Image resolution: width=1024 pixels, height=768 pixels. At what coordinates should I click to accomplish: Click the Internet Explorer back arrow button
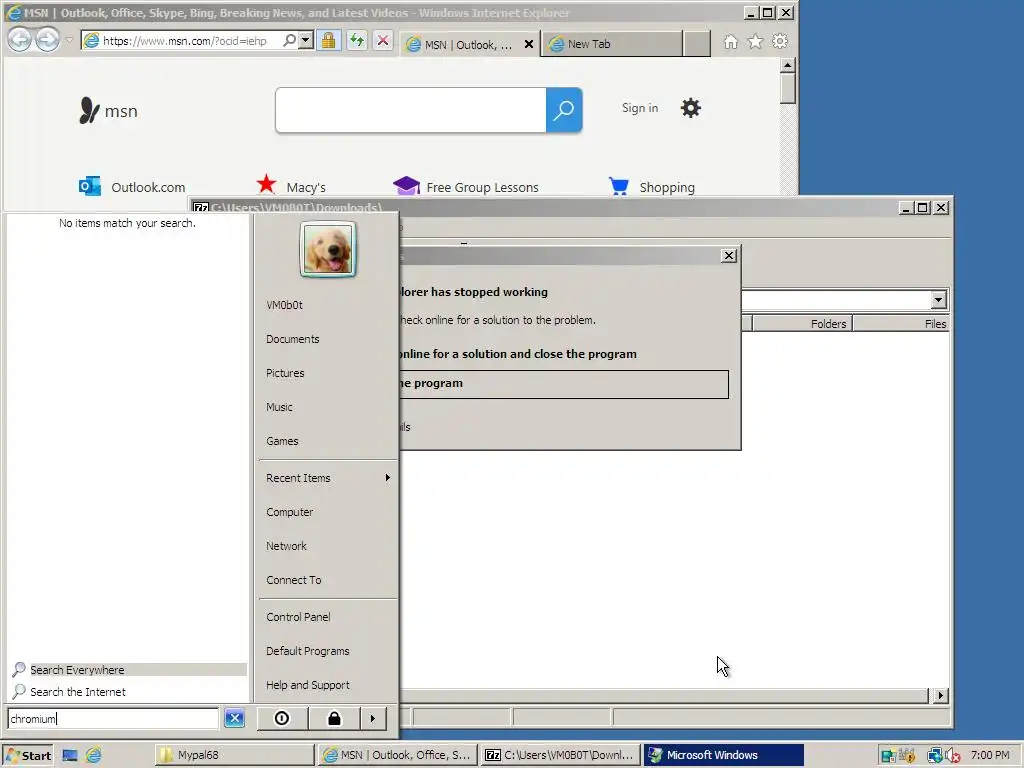(x=20, y=40)
